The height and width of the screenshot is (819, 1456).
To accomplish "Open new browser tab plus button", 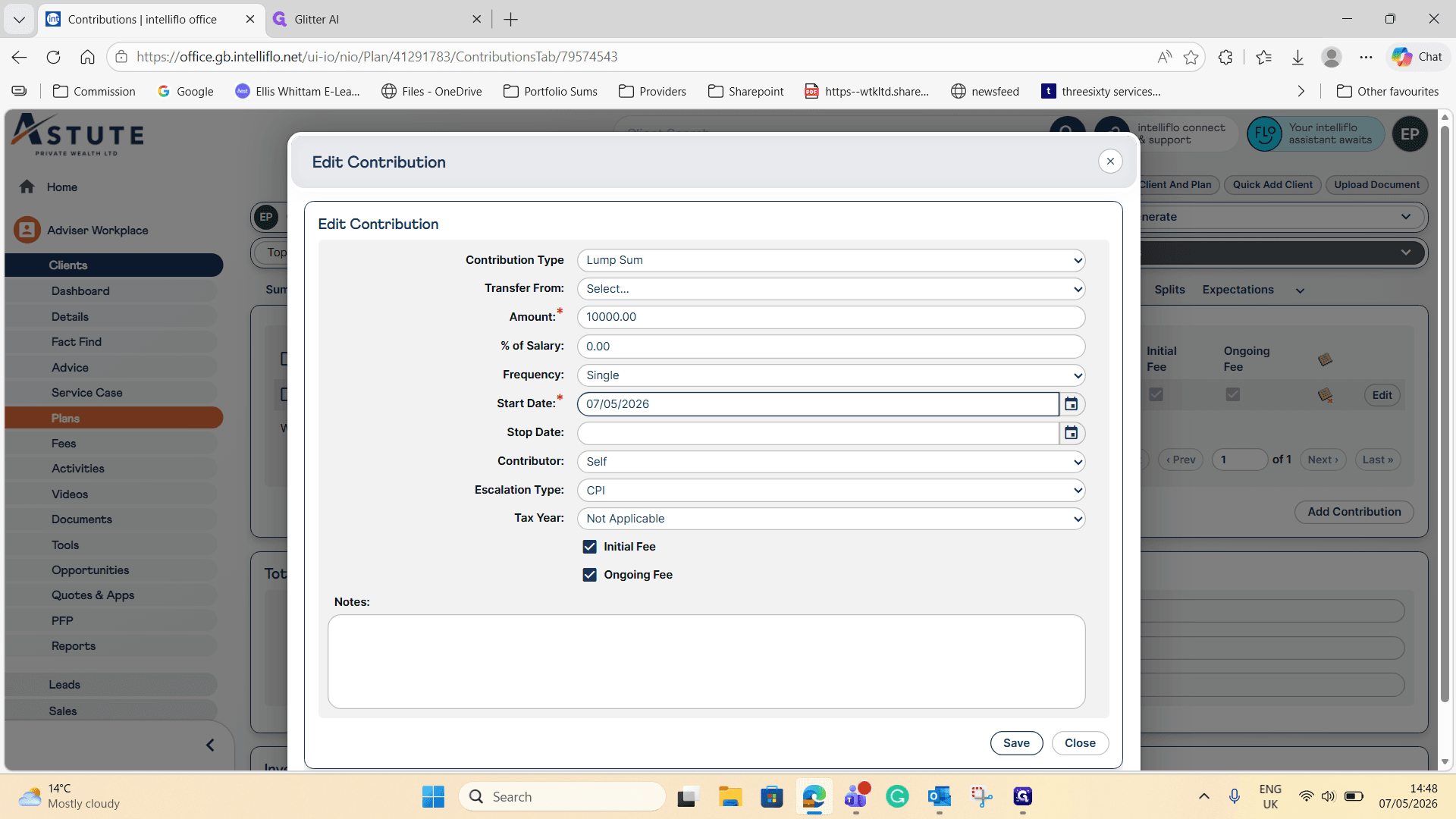I will [510, 20].
